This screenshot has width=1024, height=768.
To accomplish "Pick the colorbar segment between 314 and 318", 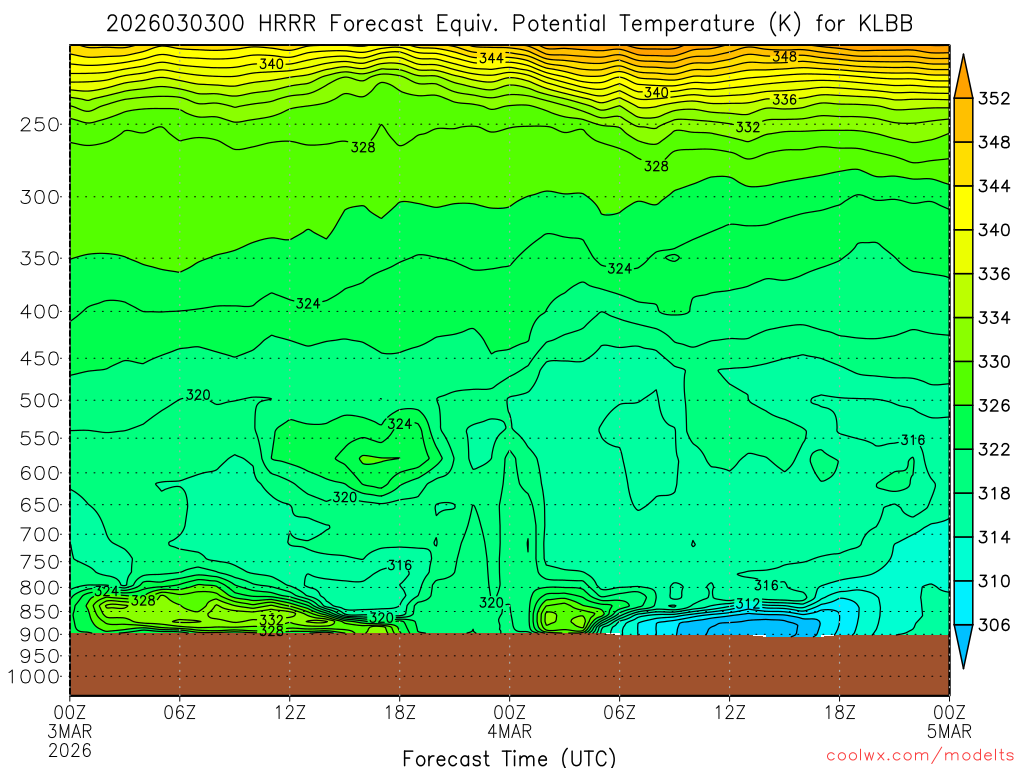I will [x=963, y=515].
